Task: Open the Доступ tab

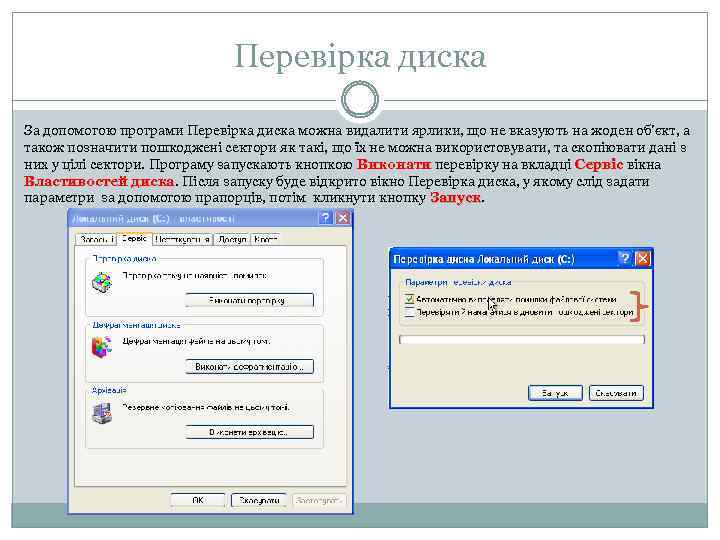Action: click(x=232, y=239)
